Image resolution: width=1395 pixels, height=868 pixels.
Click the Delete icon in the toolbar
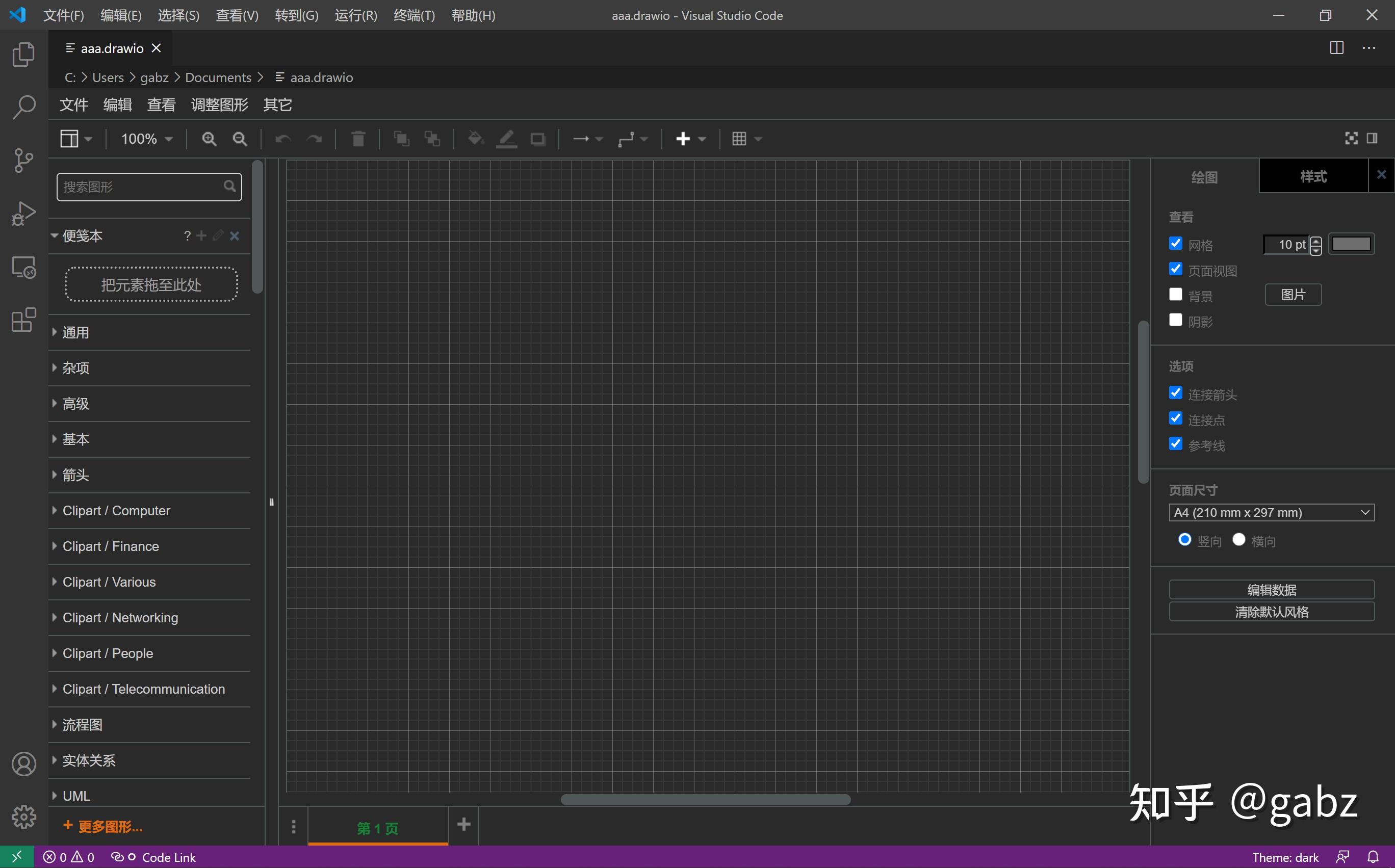[358, 138]
